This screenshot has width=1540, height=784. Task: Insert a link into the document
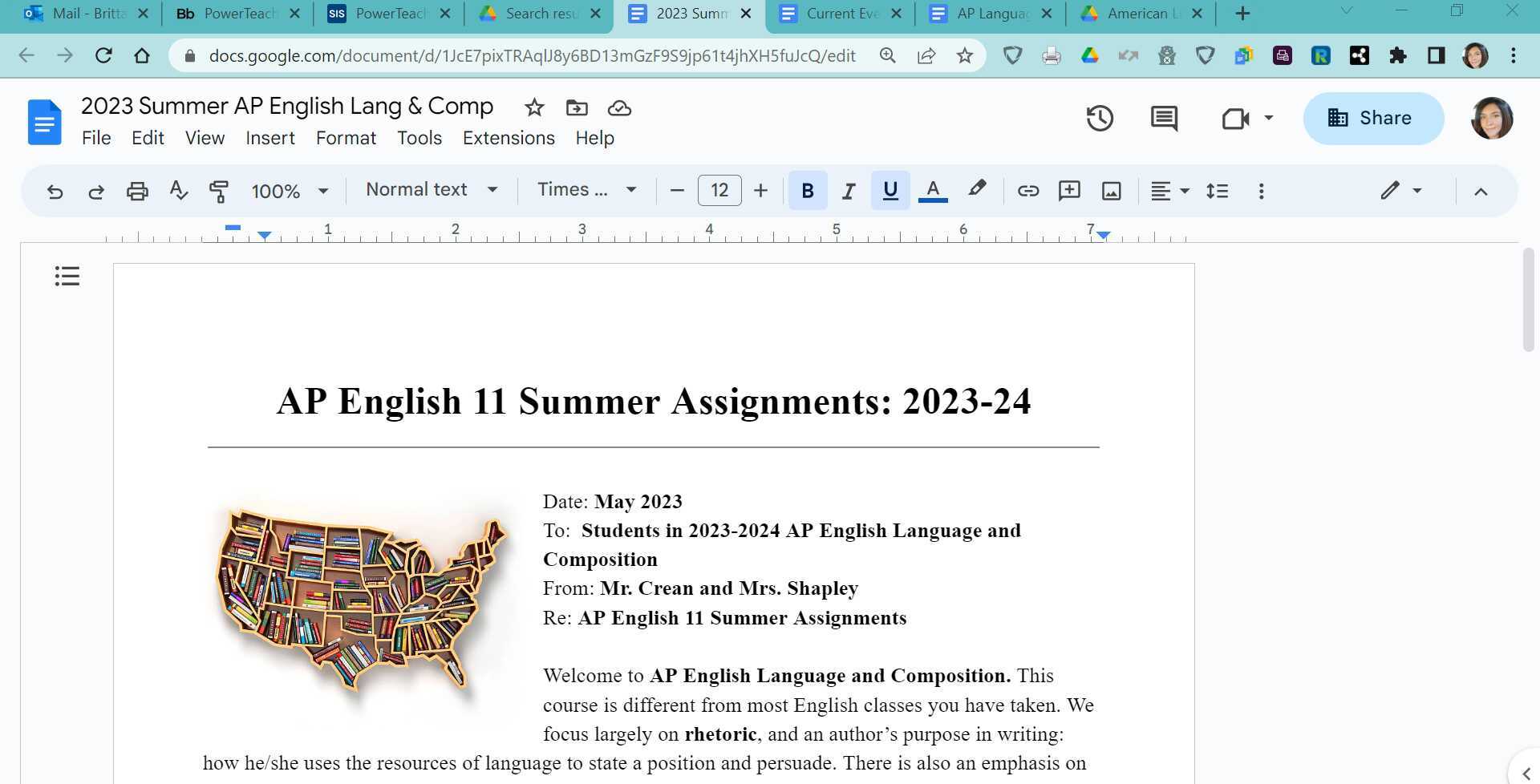[x=1027, y=191]
